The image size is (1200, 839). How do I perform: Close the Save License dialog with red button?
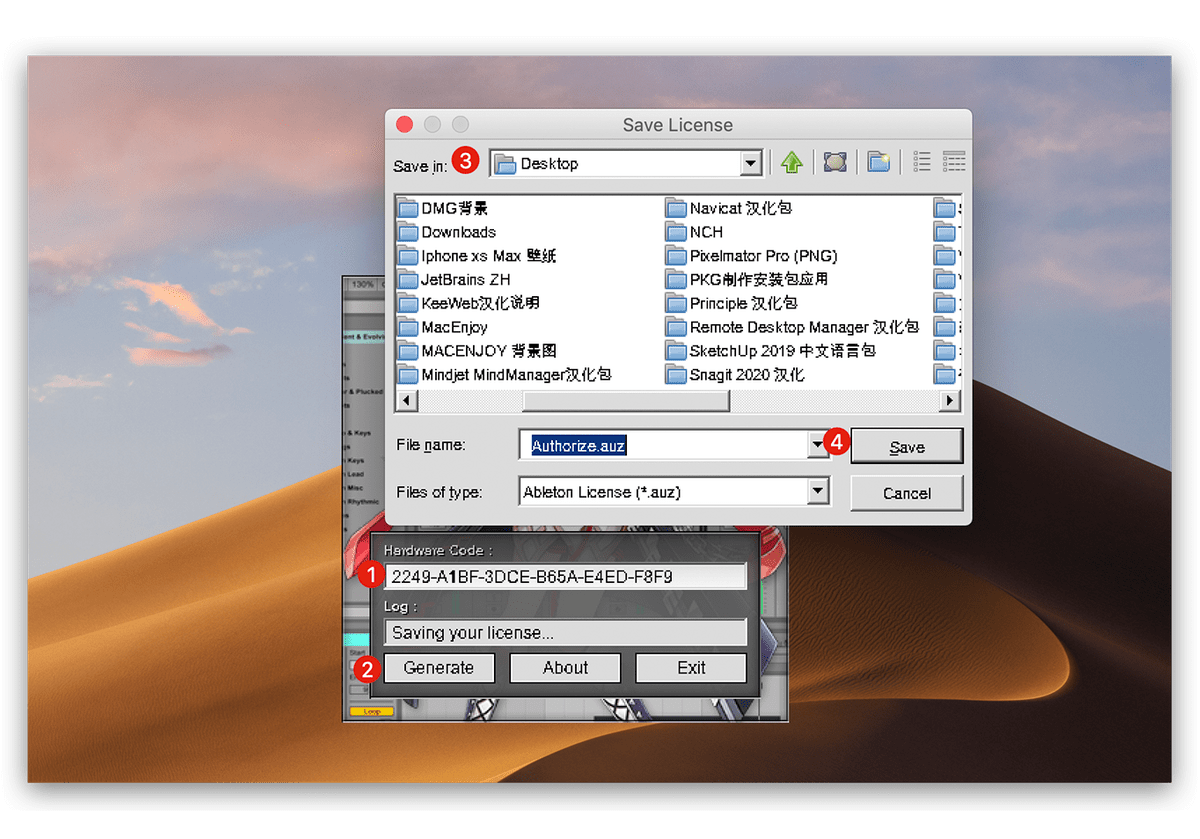pyautogui.click(x=404, y=124)
